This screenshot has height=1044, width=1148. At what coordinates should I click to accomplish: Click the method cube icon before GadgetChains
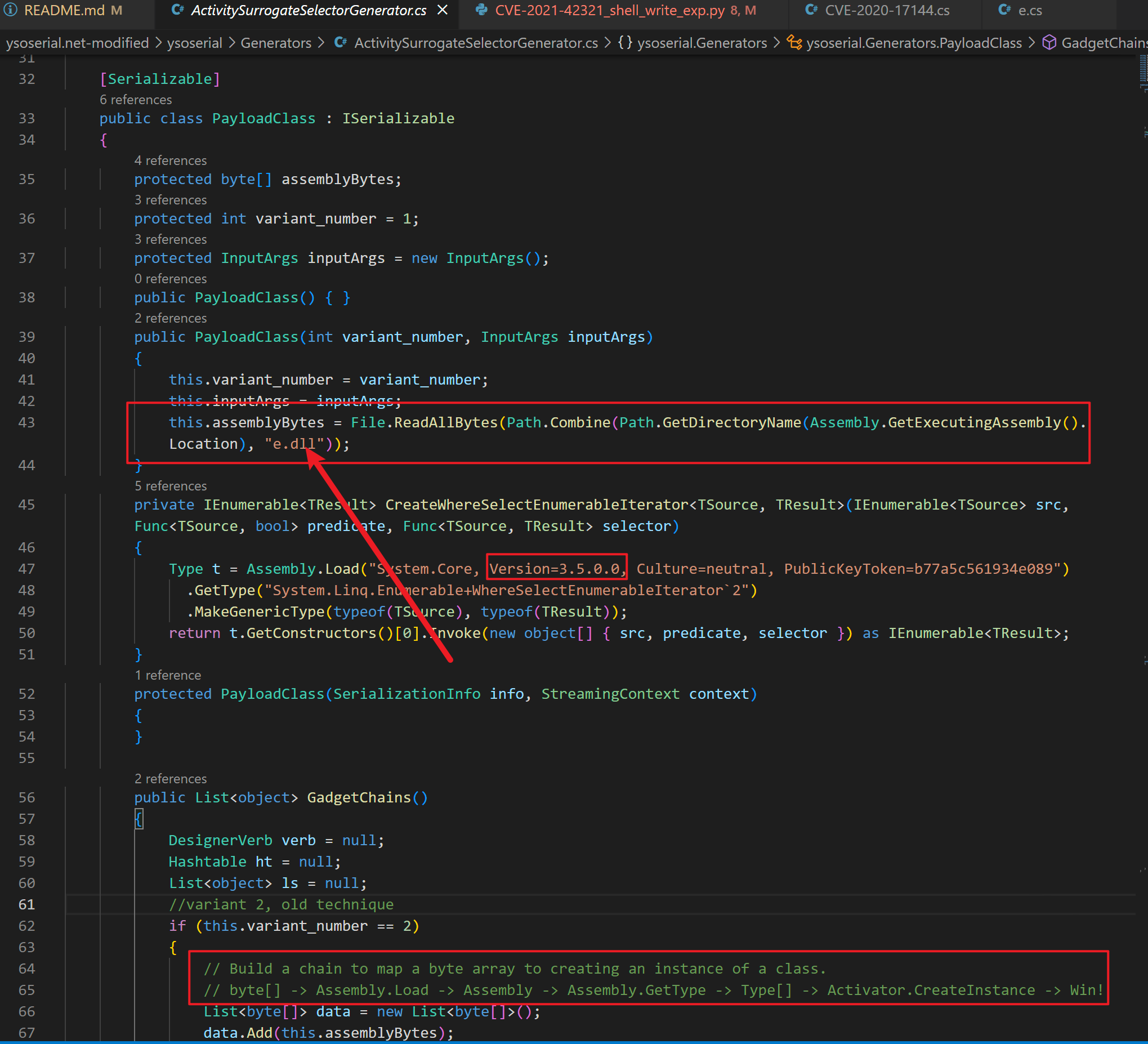[x=1049, y=43]
